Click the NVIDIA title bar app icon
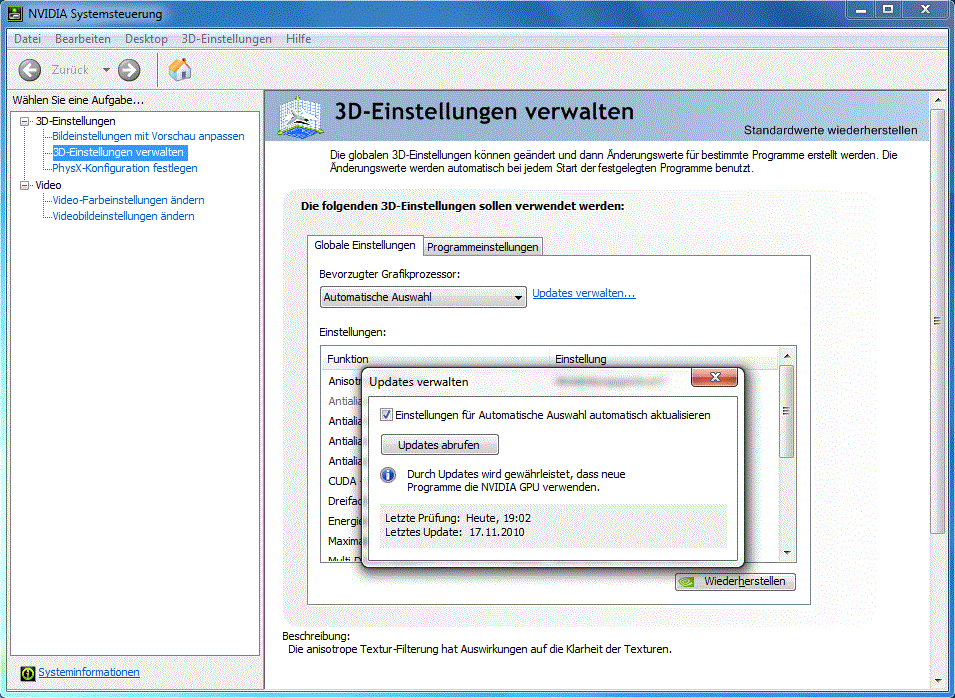The image size is (955, 698). click(15, 13)
